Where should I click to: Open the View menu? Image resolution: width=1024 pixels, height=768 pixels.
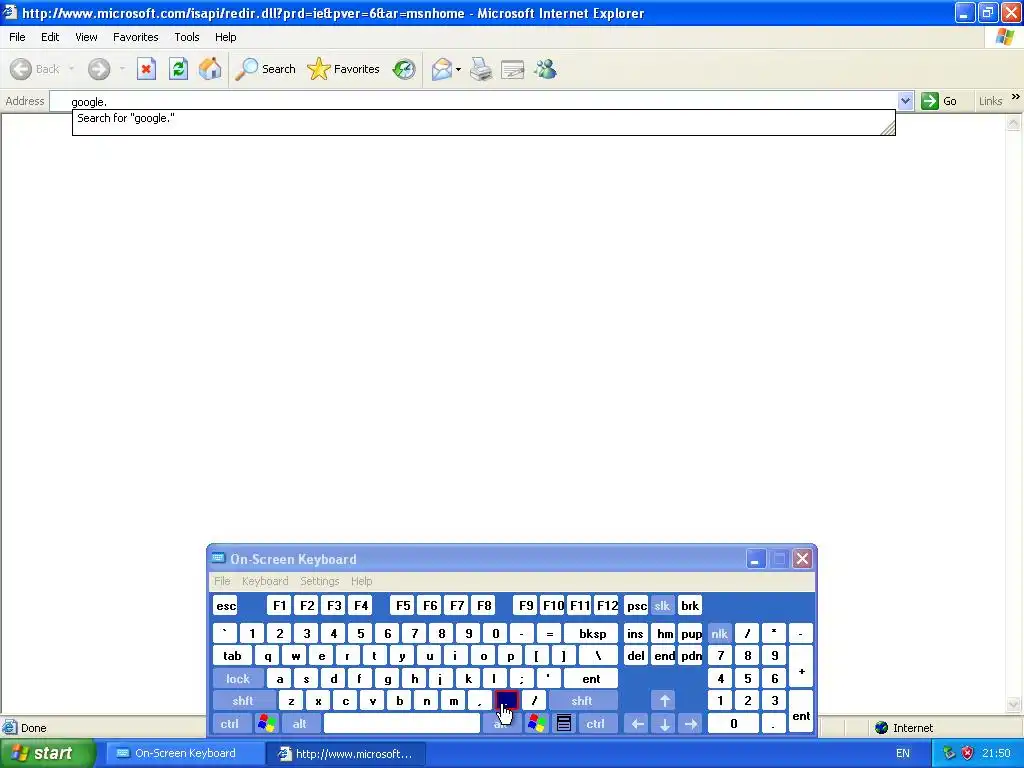(x=86, y=37)
